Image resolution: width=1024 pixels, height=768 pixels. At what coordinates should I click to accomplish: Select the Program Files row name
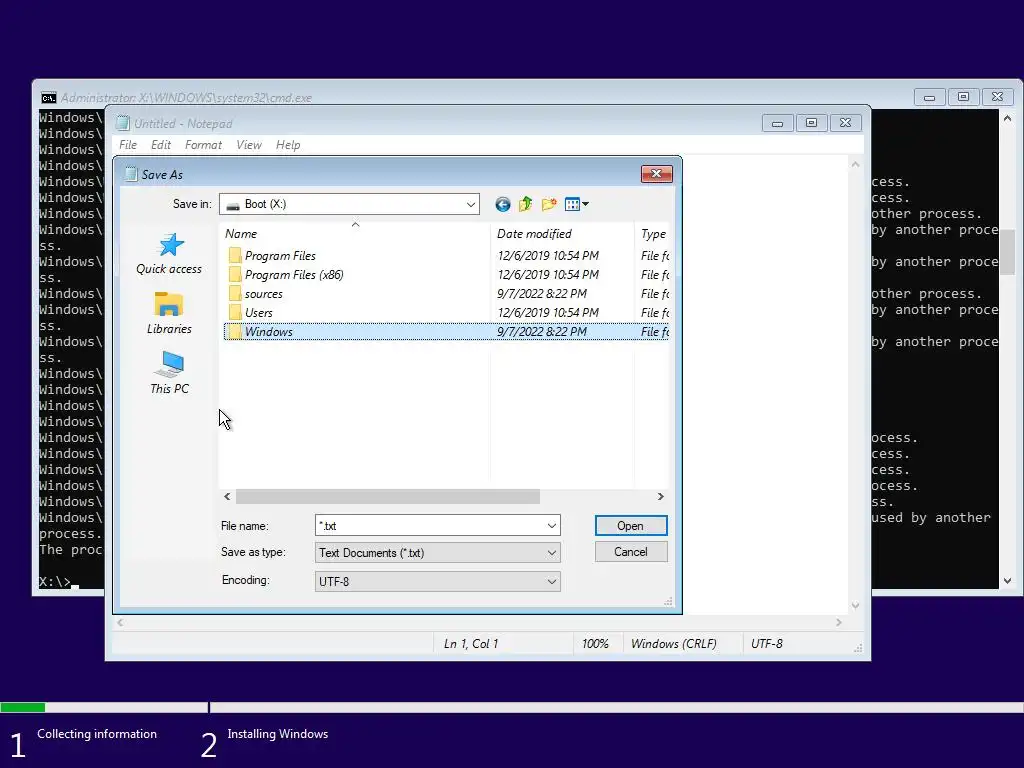pos(280,256)
